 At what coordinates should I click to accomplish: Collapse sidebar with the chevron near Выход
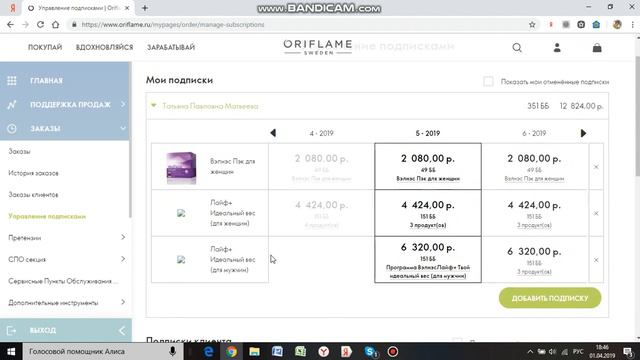122,330
